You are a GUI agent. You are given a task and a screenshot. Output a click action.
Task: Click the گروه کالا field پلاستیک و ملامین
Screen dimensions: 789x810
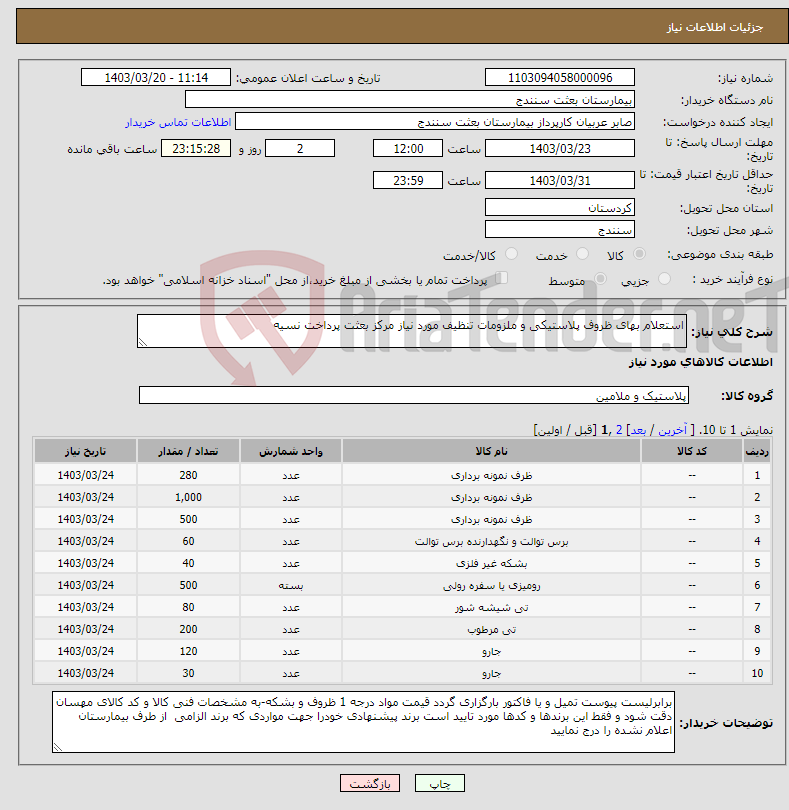[x=414, y=396]
